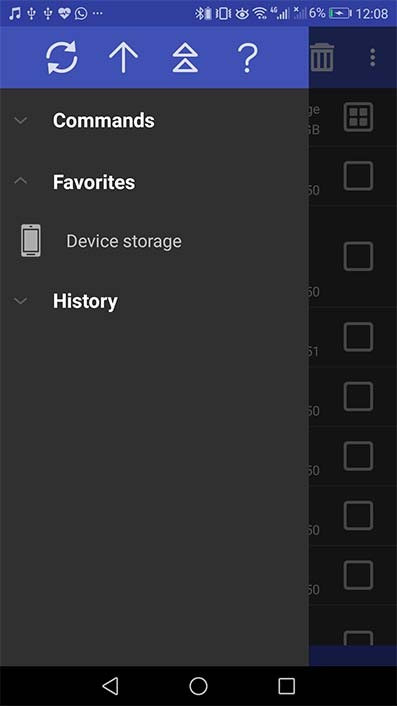Viewport: 397px width, 706px height.
Task: Go up one folder with single arrow
Action: pyautogui.click(x=123, y=58)
